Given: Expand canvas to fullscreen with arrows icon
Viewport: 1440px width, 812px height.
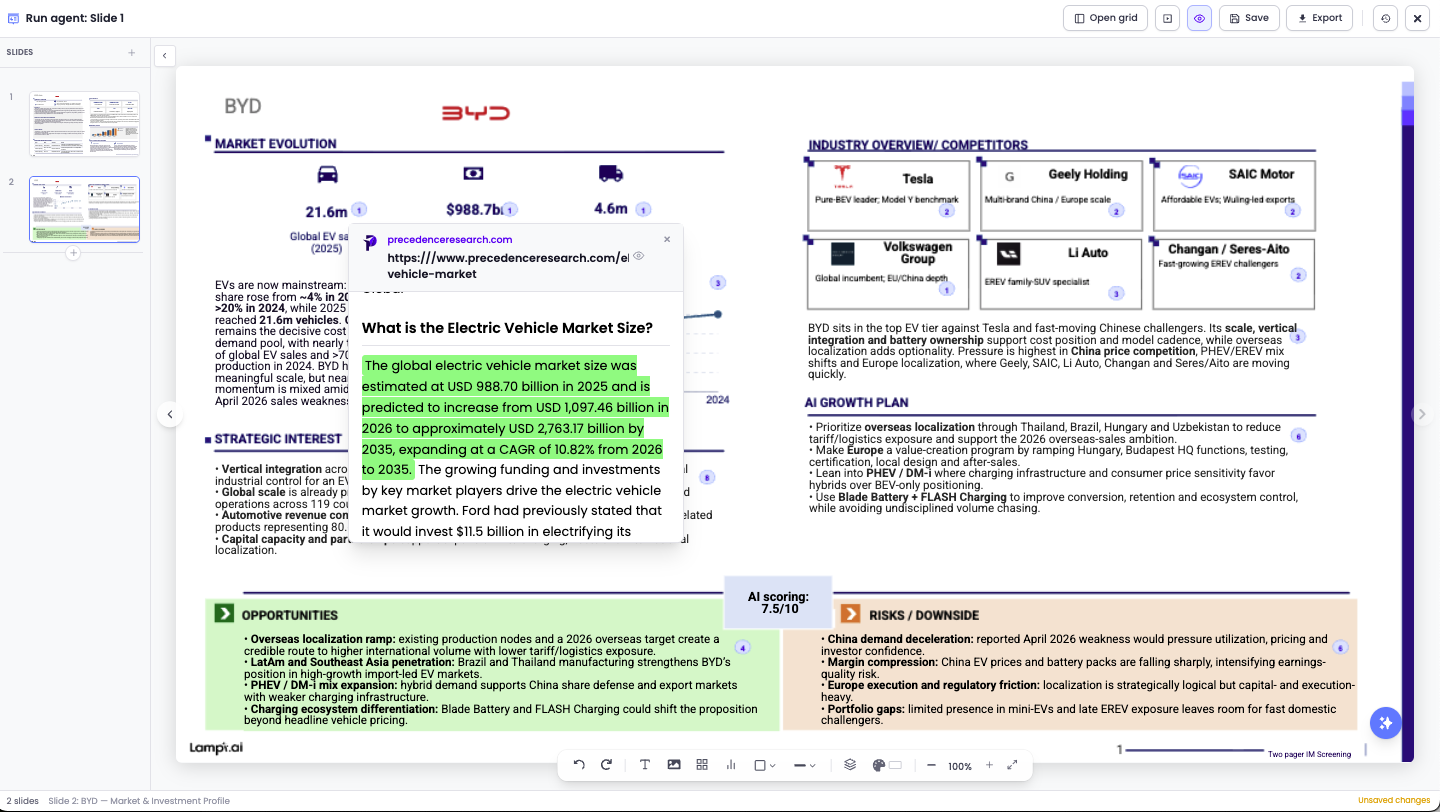Looking at the screenshot, I should (x=1012, y=765).
